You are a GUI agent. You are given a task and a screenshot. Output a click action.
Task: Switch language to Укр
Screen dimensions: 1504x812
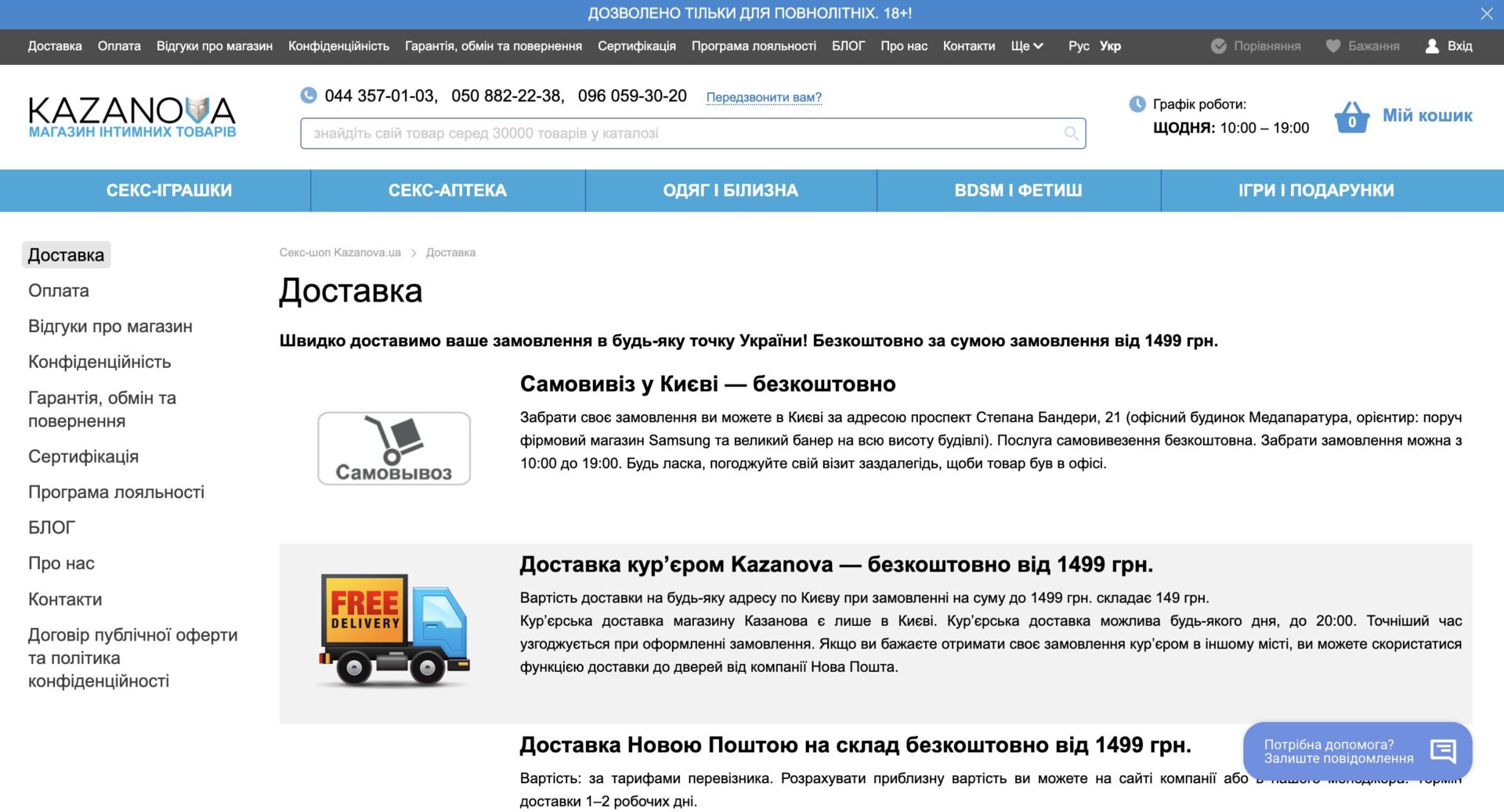click(x=1109, y=46)
